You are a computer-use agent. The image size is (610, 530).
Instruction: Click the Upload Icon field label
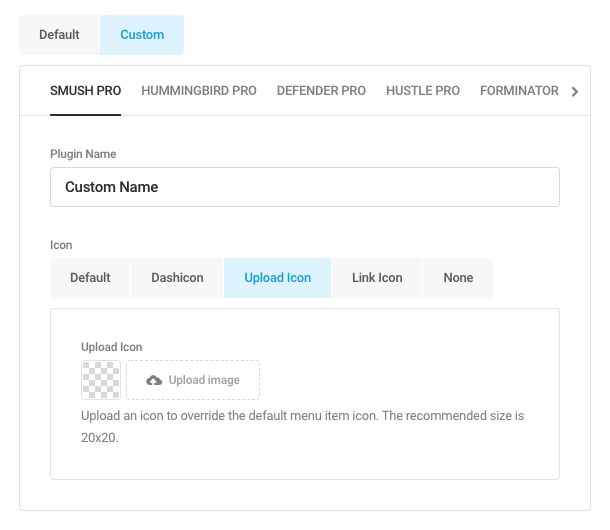coord(112,347)
